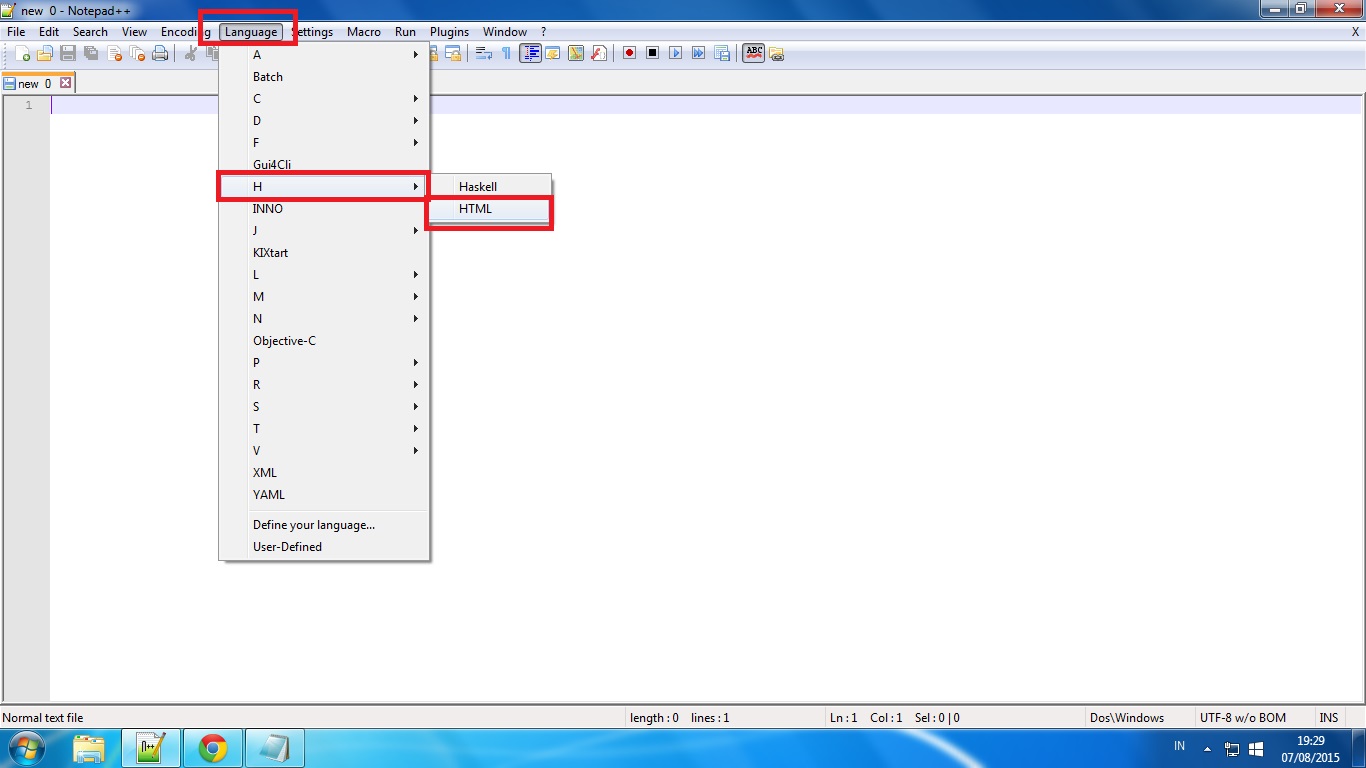
Task: Open the Run menu
Action: (x=405, y=32)
